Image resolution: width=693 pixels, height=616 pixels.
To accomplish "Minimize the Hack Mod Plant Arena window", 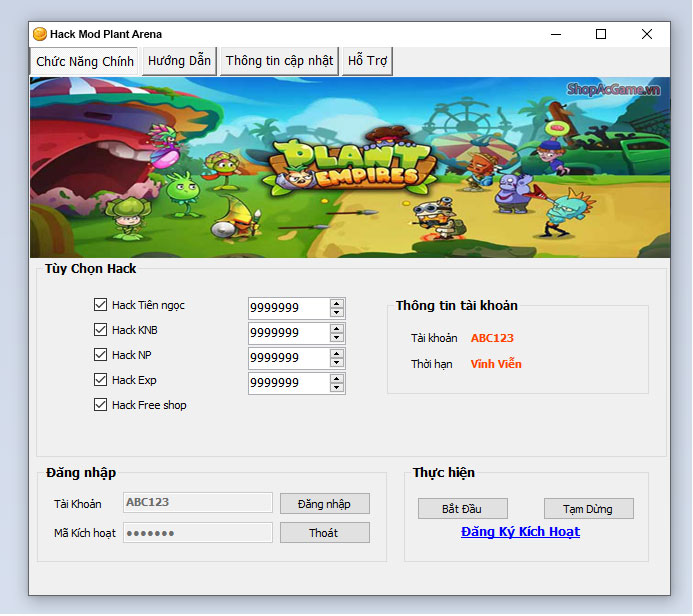I will pyautogui.click(x=556, y=34).
